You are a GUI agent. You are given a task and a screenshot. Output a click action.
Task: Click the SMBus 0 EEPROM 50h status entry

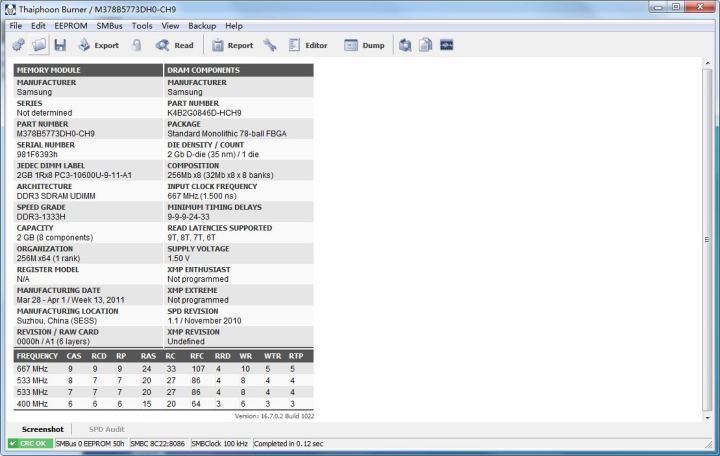[90, 444]
